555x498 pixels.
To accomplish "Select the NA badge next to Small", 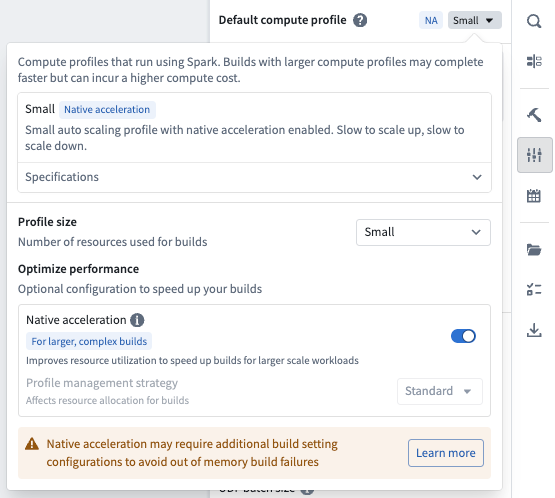I will tap(431, 20).
